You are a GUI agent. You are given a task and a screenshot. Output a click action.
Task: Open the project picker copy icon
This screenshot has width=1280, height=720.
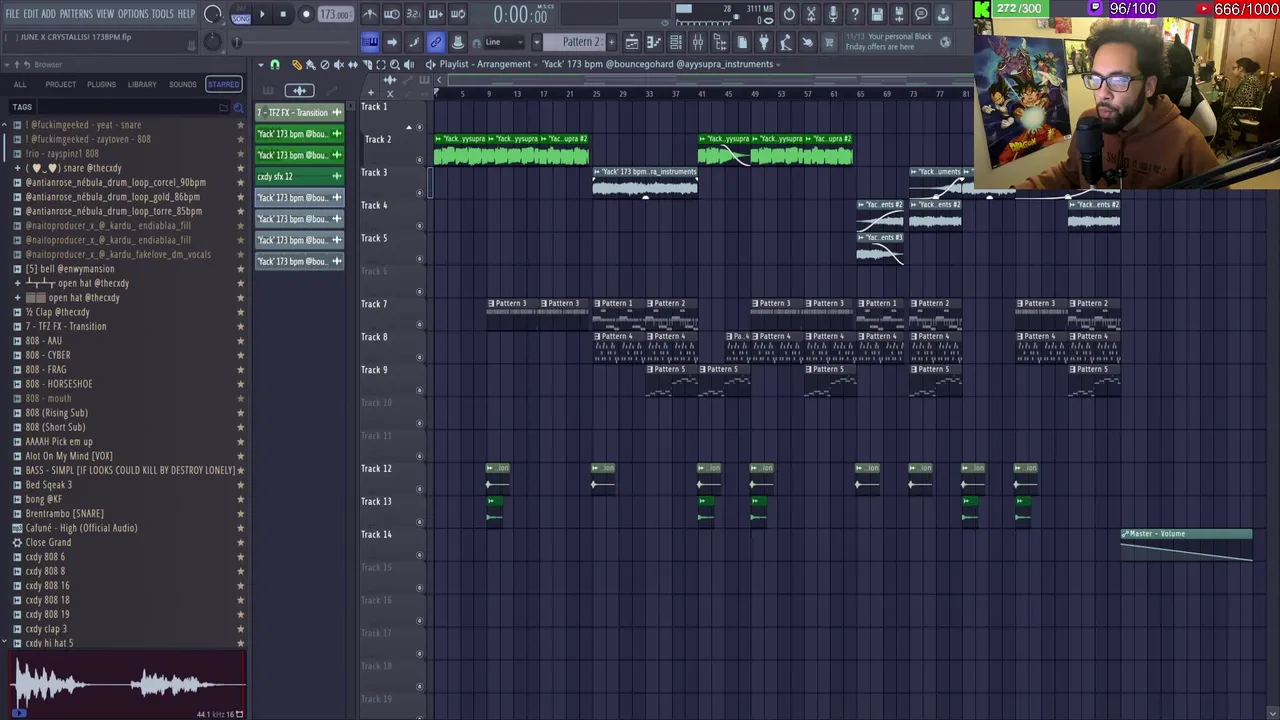point(742,42)
